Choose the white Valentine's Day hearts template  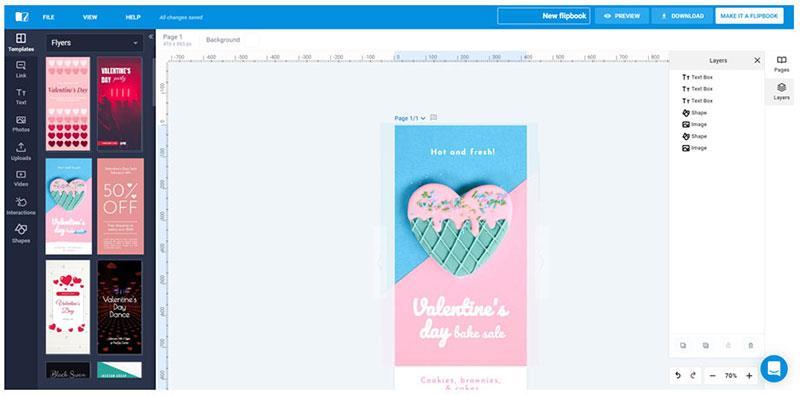68,307
